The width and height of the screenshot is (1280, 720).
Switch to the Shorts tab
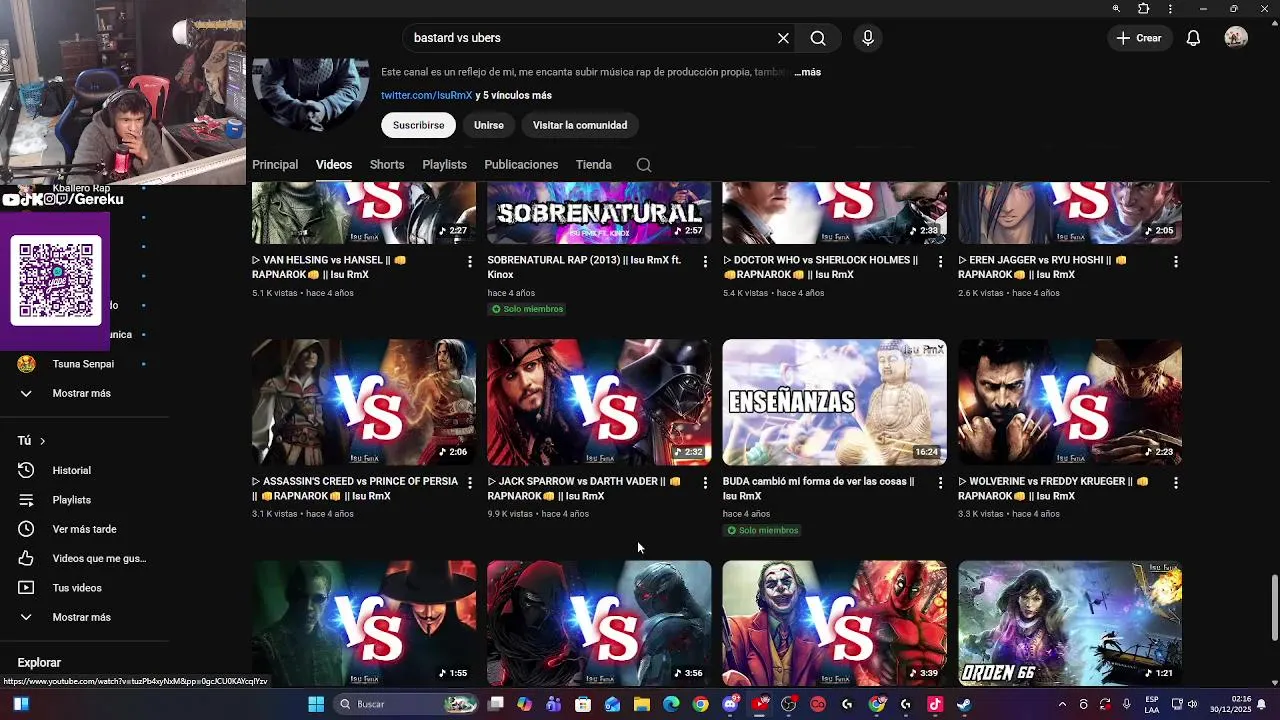(387, 164)
